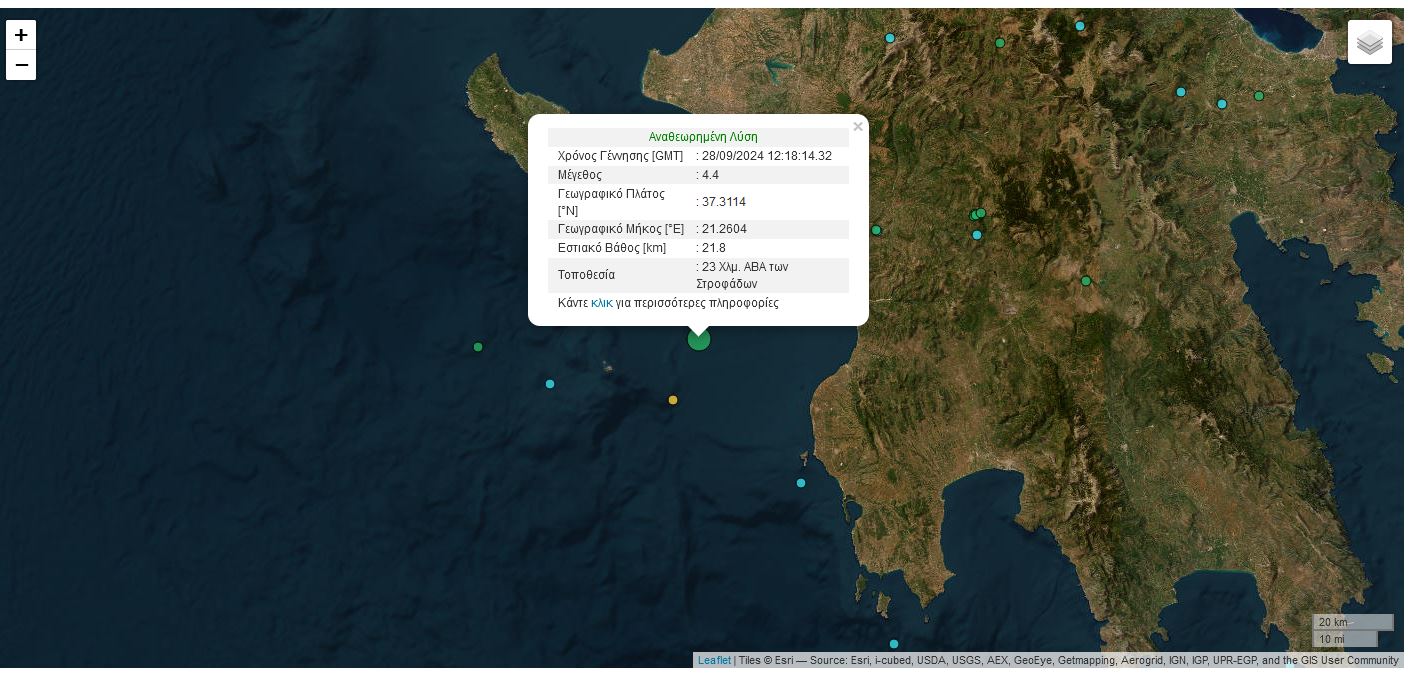
Task: Click the cyan marker closest to the top edge
Action: coord(1080,26)
